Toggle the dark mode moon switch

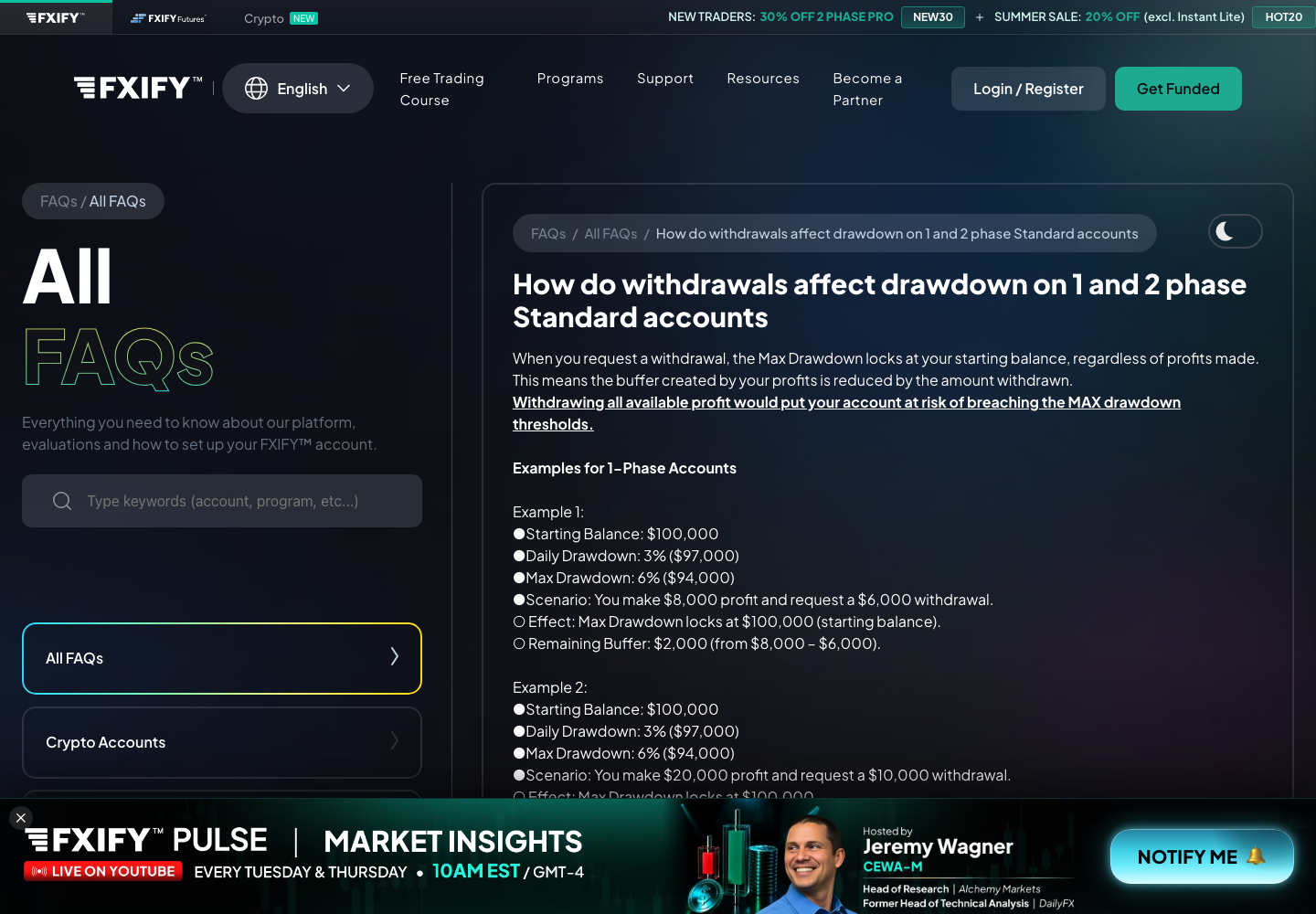coord(1235,231)
